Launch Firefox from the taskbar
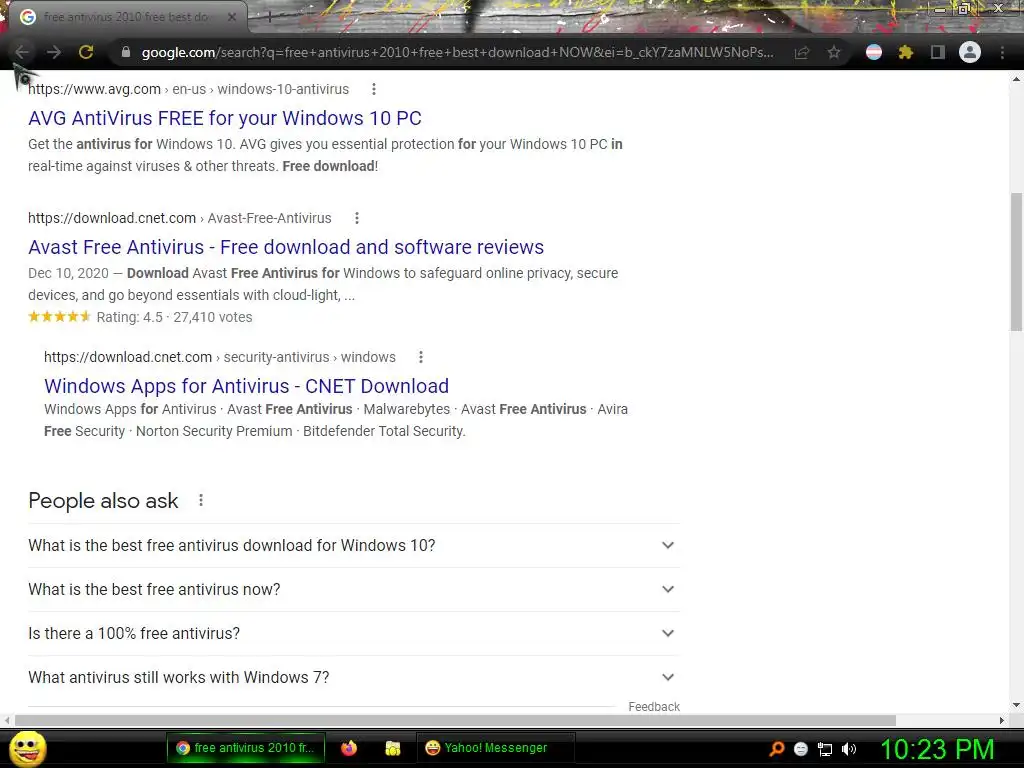Screen dimensions: 1024x768 coord(349,748)
